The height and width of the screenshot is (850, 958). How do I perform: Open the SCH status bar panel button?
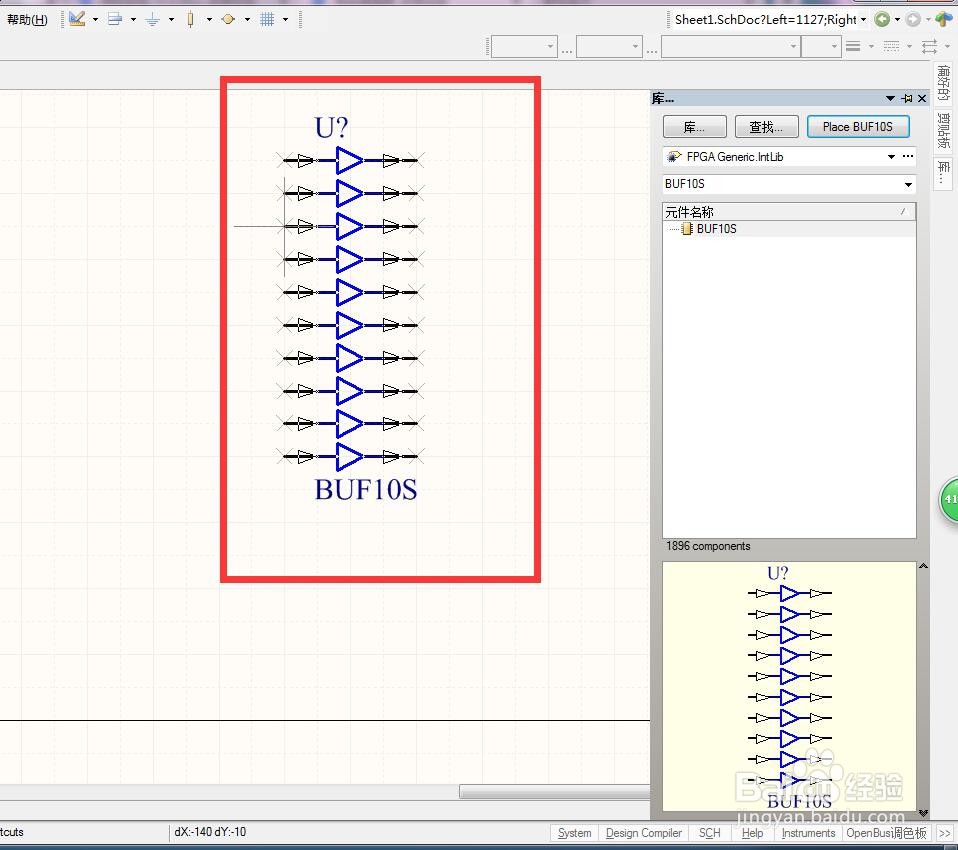coord(709,833)
